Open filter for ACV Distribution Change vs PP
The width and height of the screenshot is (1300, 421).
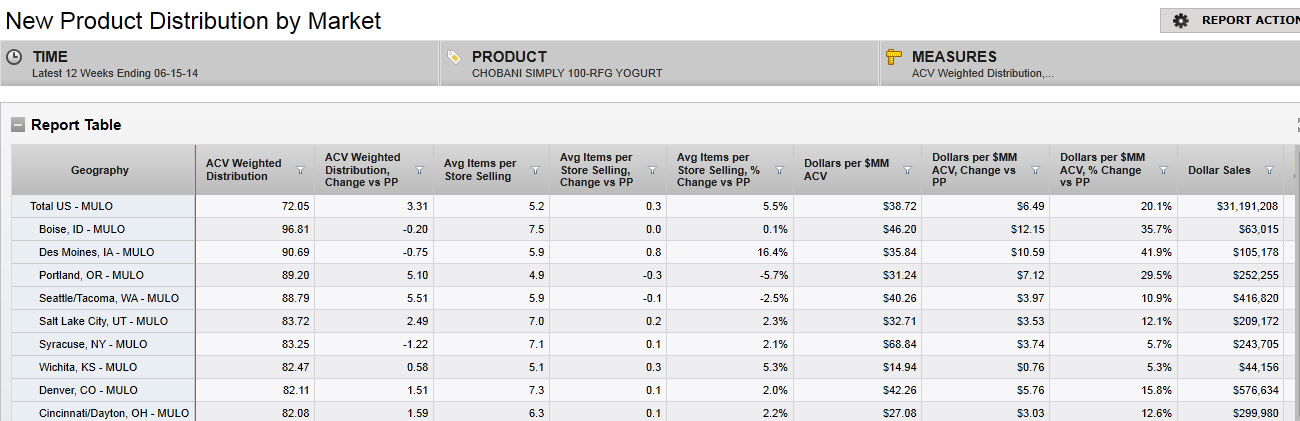(x=419, y=171)
